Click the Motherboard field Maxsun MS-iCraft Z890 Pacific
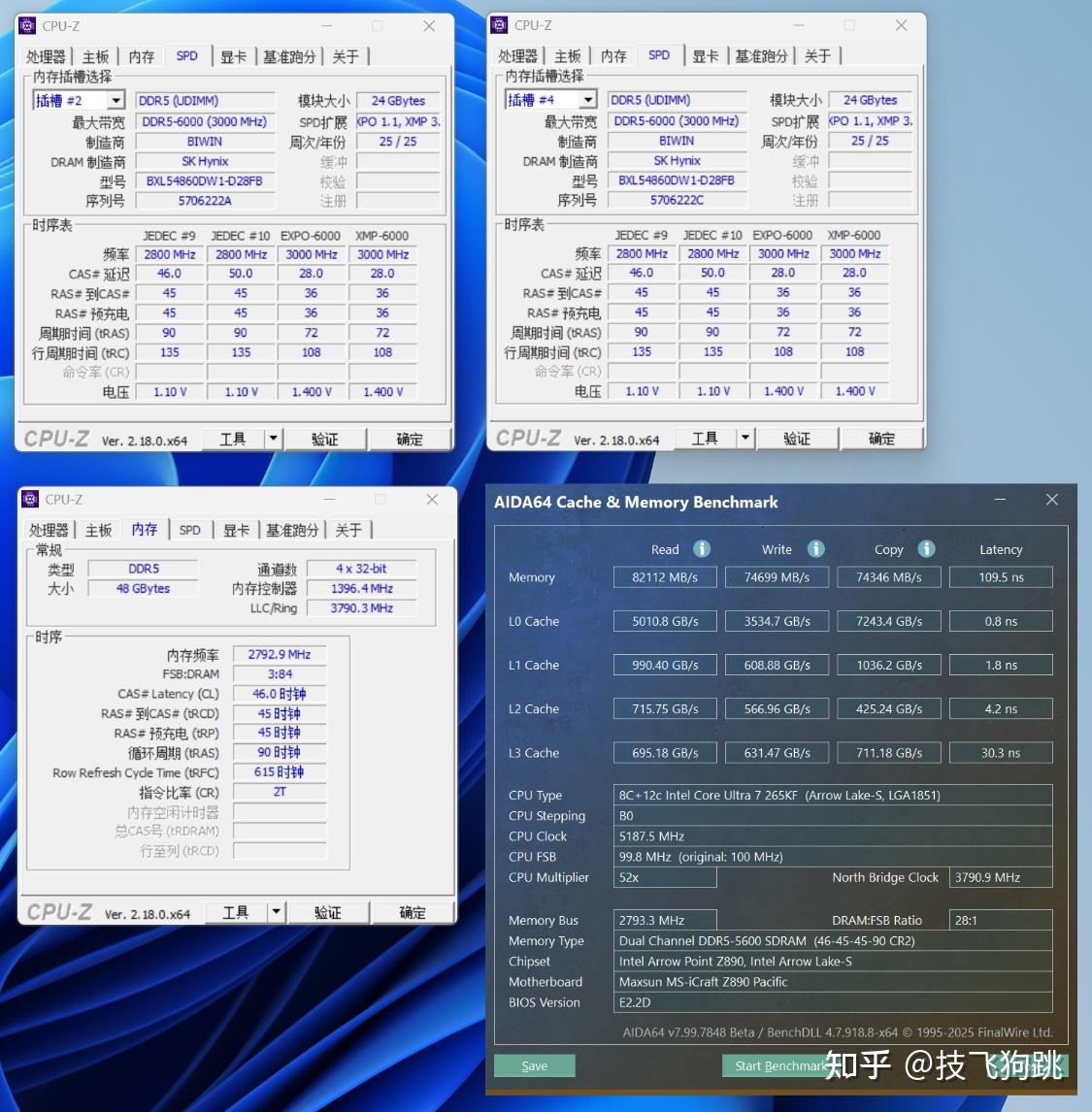 click(833, 982)
